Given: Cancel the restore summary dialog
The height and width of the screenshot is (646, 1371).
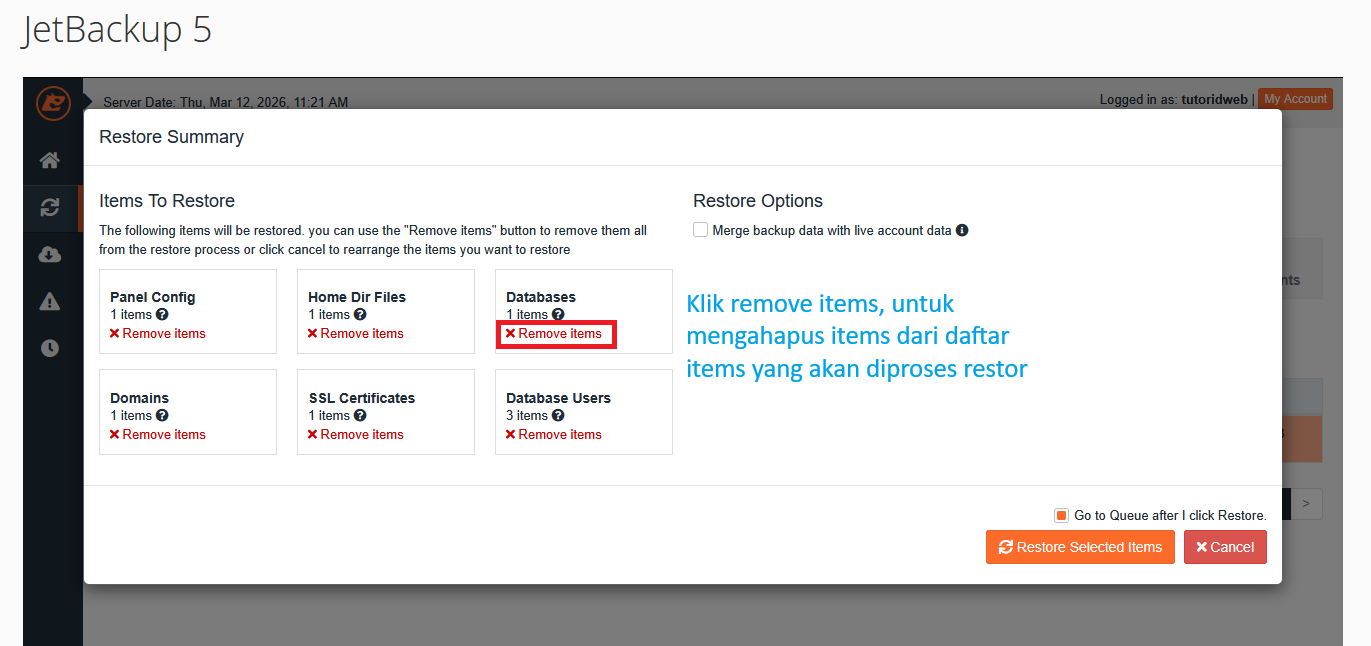Looking at the screenshot, I should (1225, 547).
